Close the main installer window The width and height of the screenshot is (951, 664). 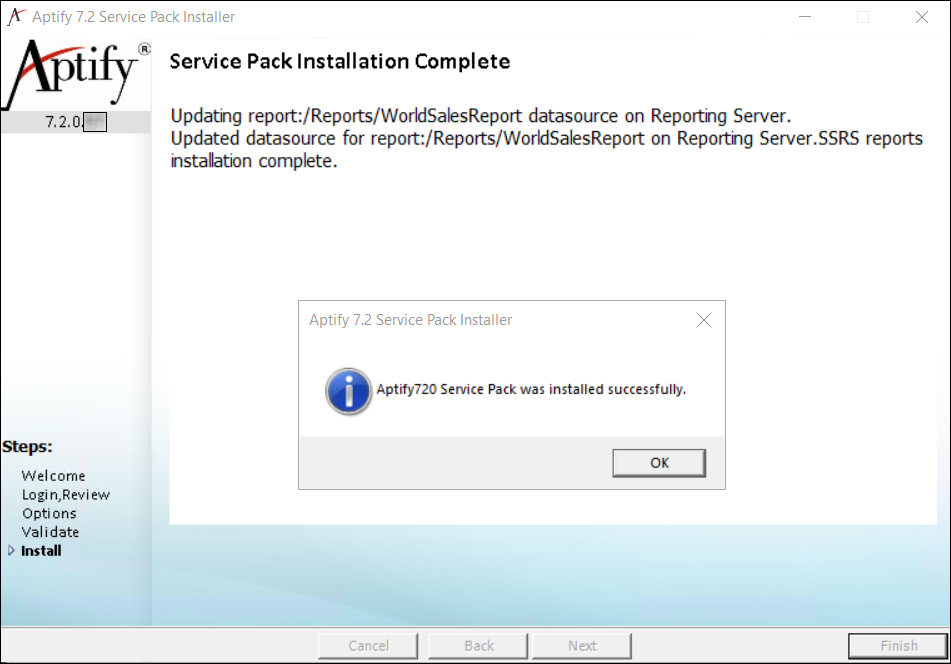pyautogui.click(x=922, y=17)
